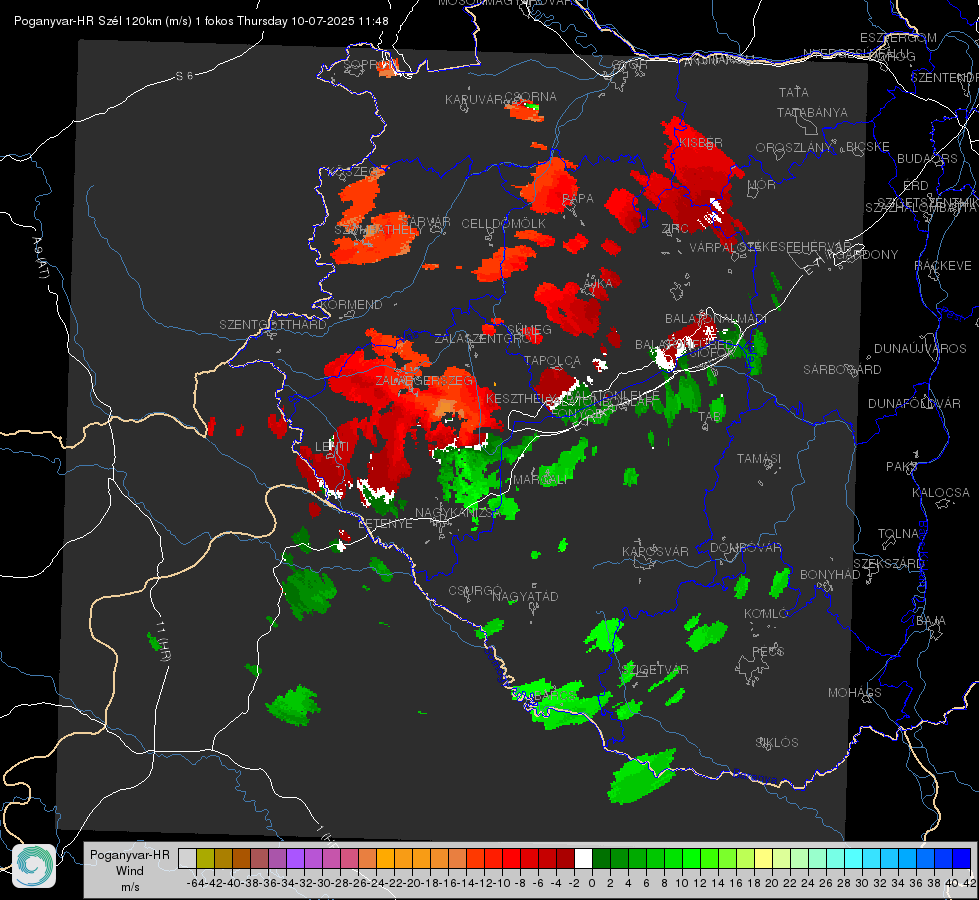Click the AJKA label
Image resolution: width=979 pixels, height=900 pixels.
coord(598,283)
